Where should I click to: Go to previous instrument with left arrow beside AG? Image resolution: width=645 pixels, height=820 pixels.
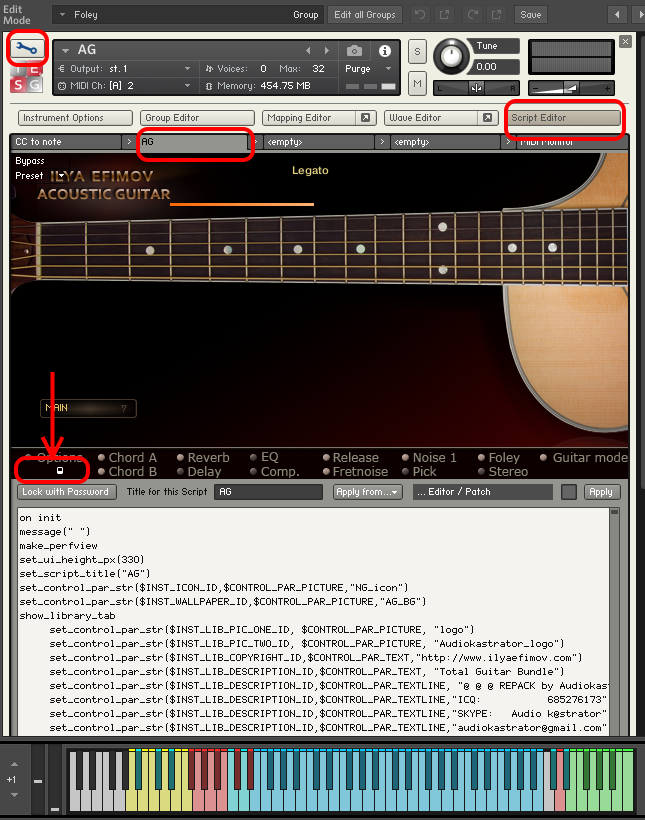[x=308, y=50]
